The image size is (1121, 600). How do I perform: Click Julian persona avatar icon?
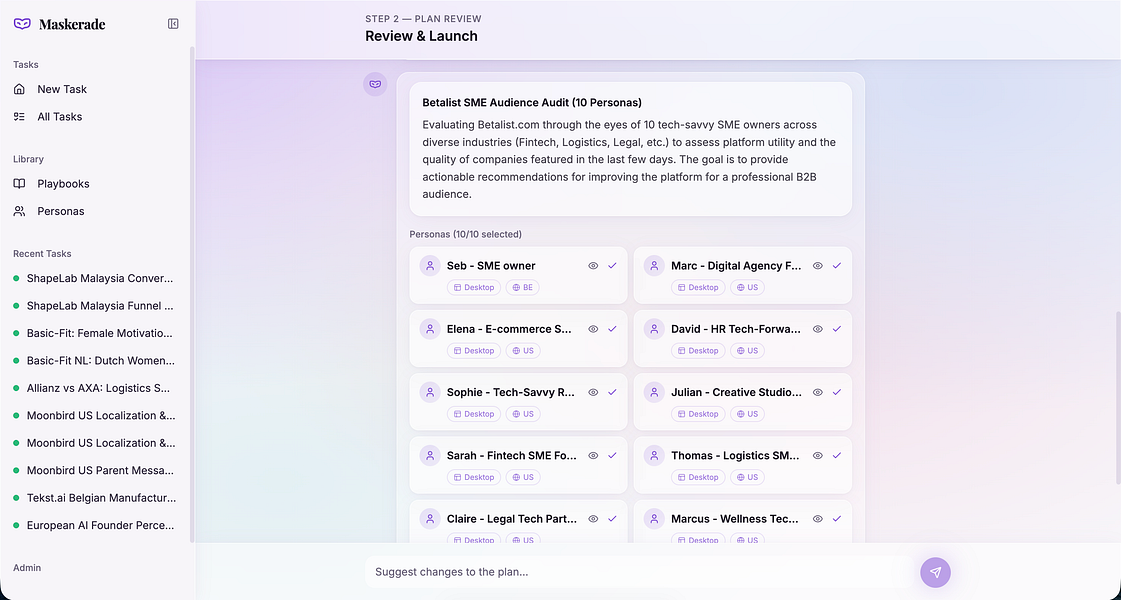(x=654, y=392)
